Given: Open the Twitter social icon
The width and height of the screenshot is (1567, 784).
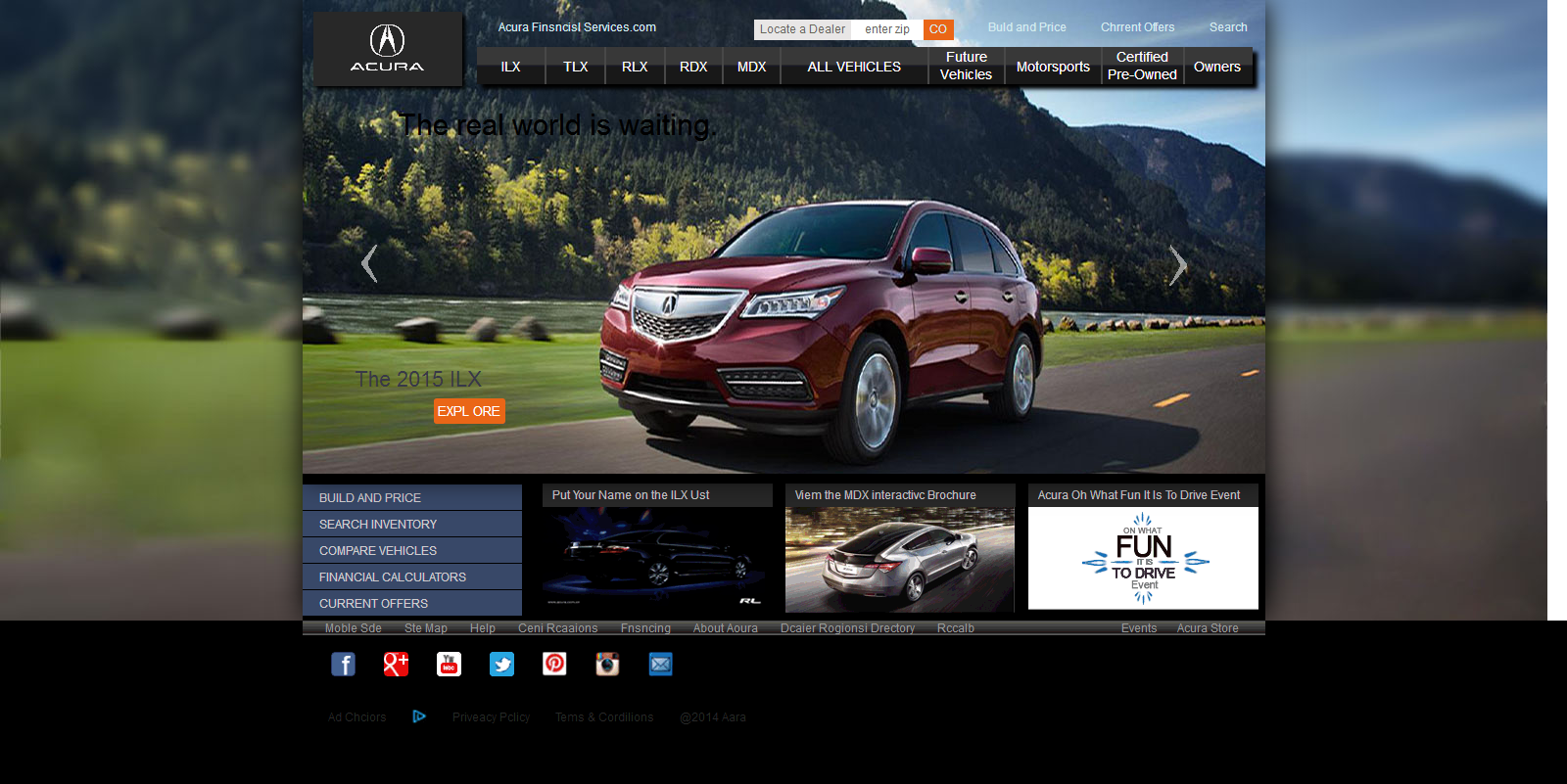Looking at the screenshot, I should point(501,665).
